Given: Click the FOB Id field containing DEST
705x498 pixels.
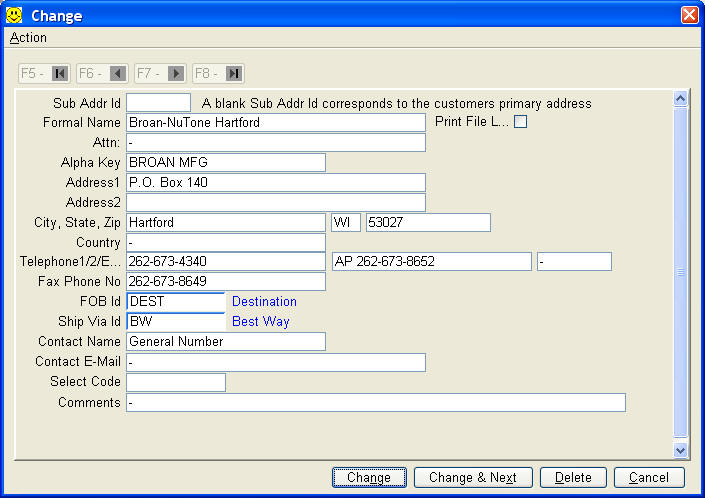Looking at the screenshot, I should (x=176, y=302).
